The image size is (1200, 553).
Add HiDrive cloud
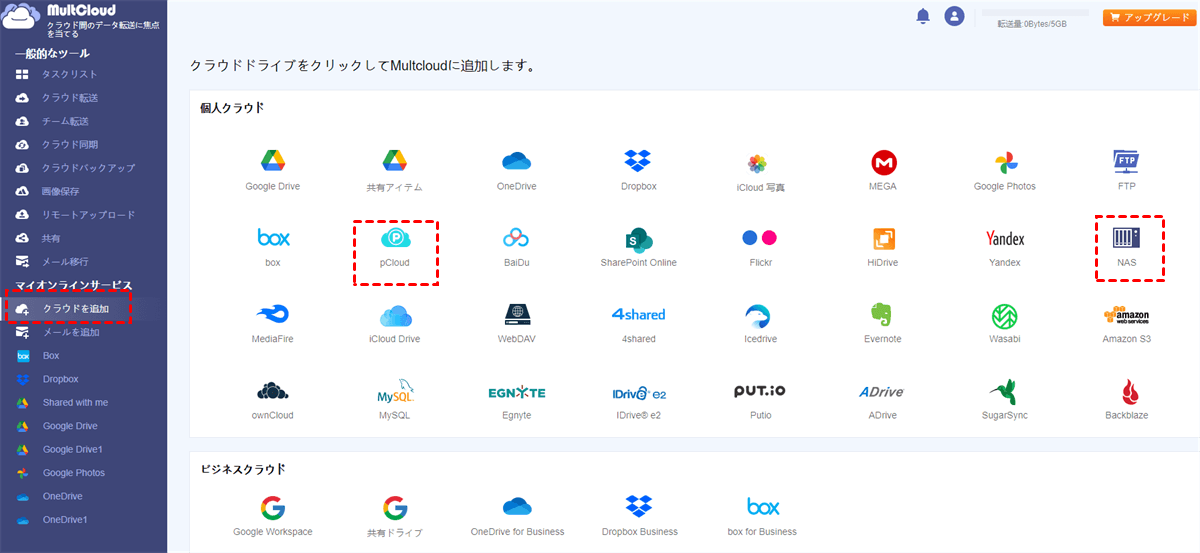click(883, 247)
